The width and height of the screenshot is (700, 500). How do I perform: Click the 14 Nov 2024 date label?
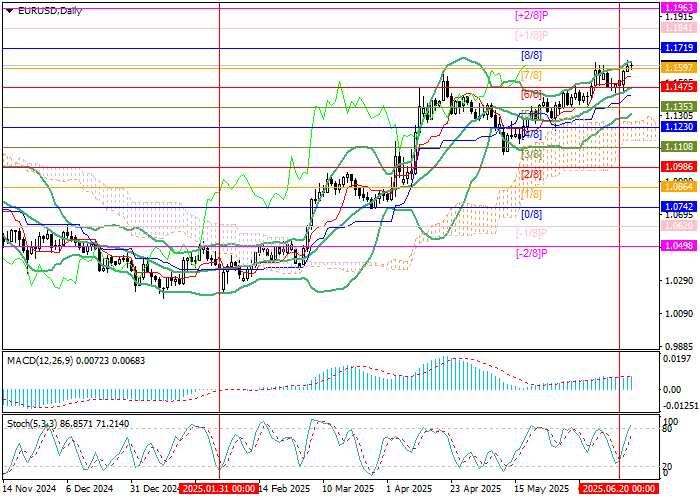27,491
